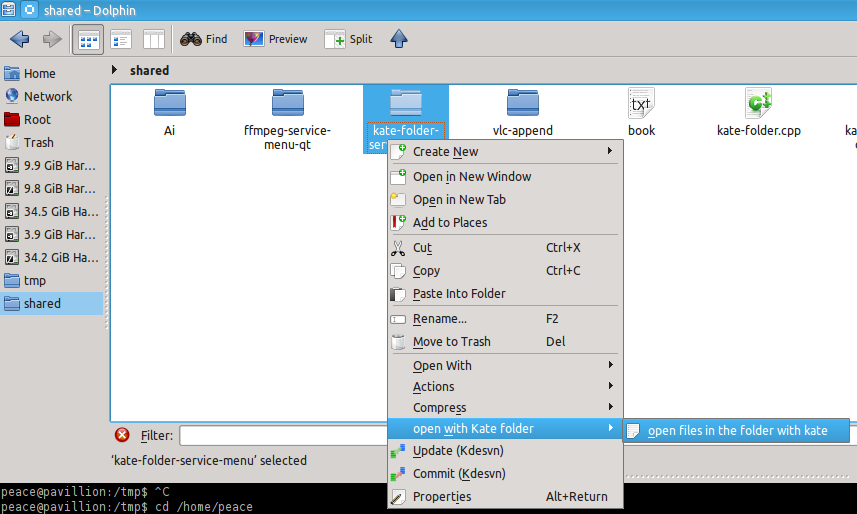Click the shared breadcrumb label
The image size is (857, 514).
[x=149, y=71]
